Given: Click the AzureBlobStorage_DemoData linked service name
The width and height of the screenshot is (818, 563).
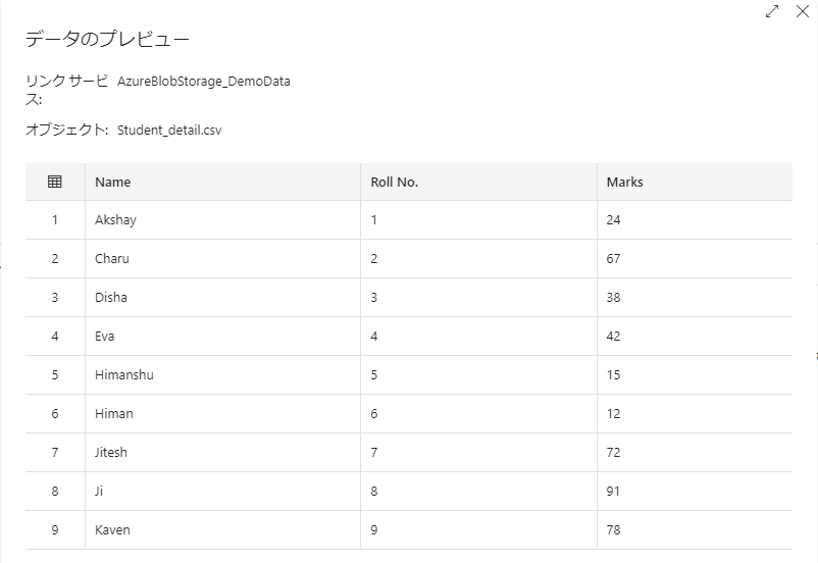Looking at the screenshot, I should [x=204, y=82].
